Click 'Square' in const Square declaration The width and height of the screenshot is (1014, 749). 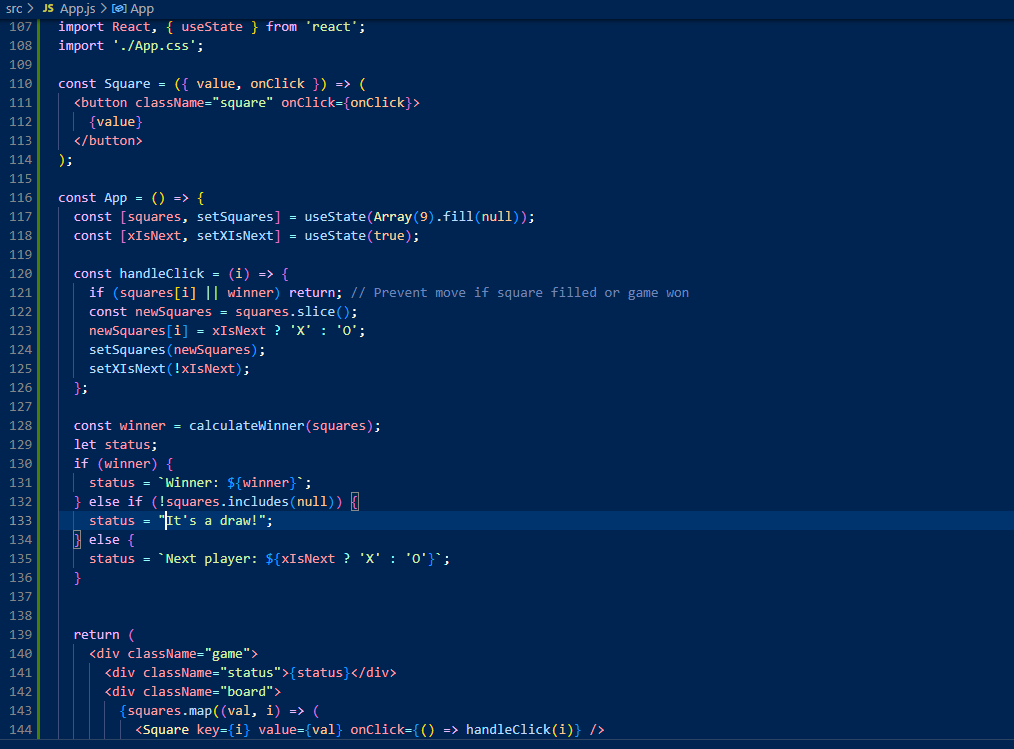tap(127, 83)
